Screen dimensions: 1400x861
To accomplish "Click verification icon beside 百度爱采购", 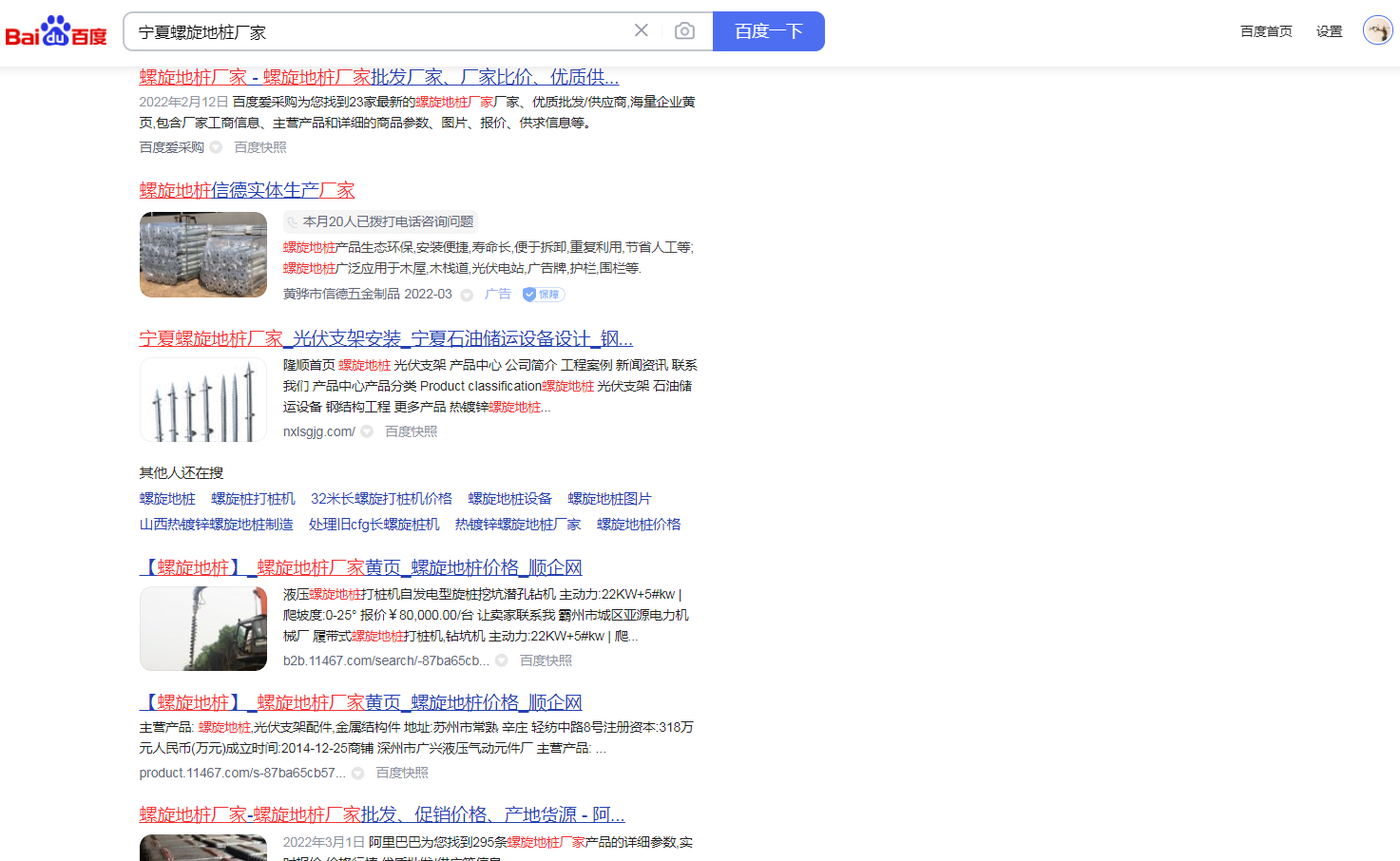I will pos(216,147).
